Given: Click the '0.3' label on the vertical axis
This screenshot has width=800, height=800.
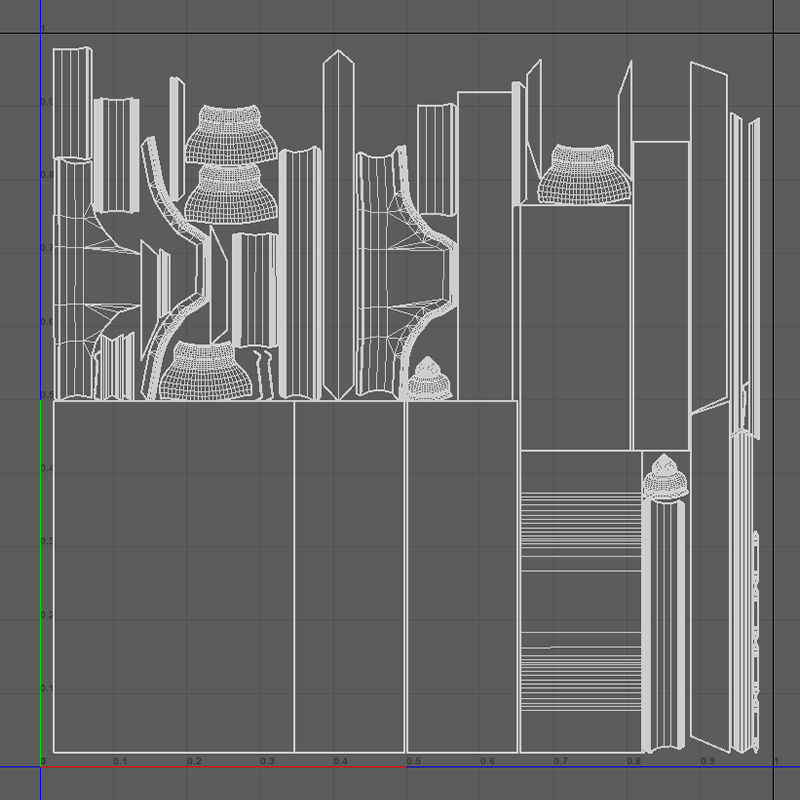Looking at the screenshot, I should coord(47,541).
